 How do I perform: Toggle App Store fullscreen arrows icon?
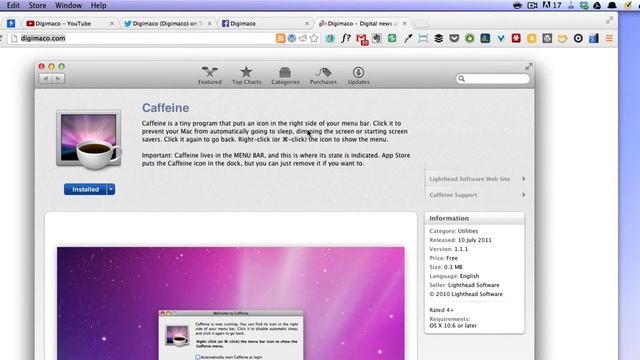(529, 66)
